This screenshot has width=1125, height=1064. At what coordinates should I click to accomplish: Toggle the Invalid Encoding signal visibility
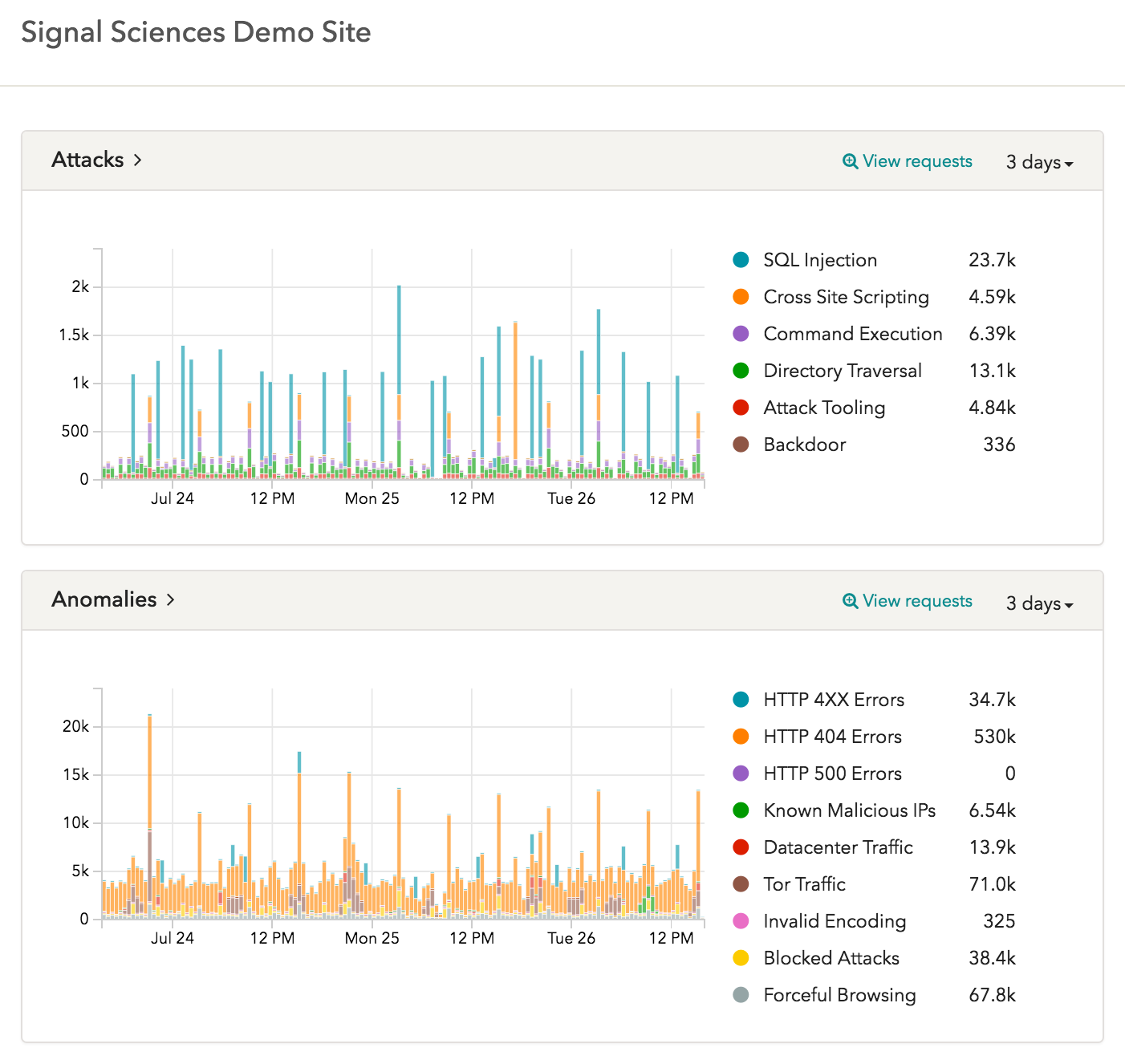coord(742,921)
